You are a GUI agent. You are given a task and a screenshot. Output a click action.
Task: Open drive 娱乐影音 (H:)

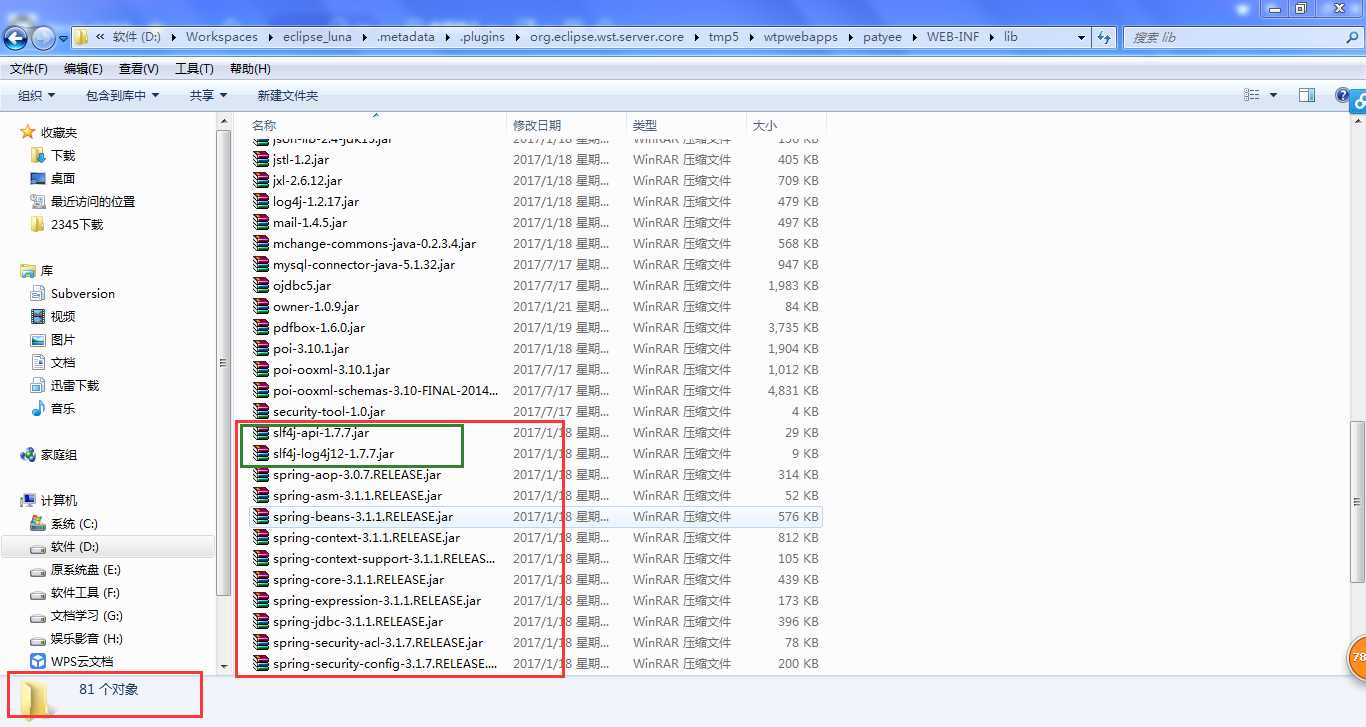tap(87, 638)
